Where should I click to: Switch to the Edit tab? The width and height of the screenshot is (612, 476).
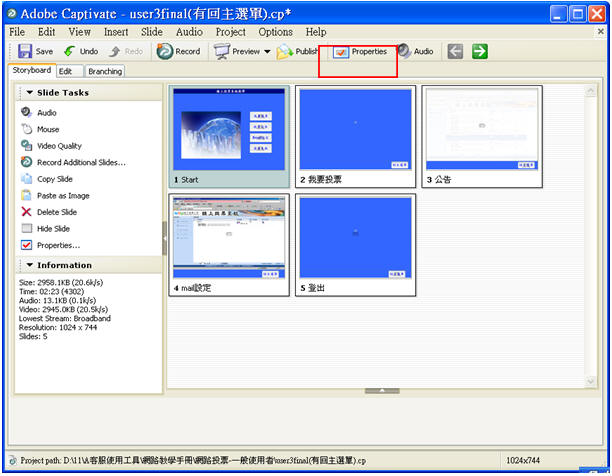coord(69,71)
